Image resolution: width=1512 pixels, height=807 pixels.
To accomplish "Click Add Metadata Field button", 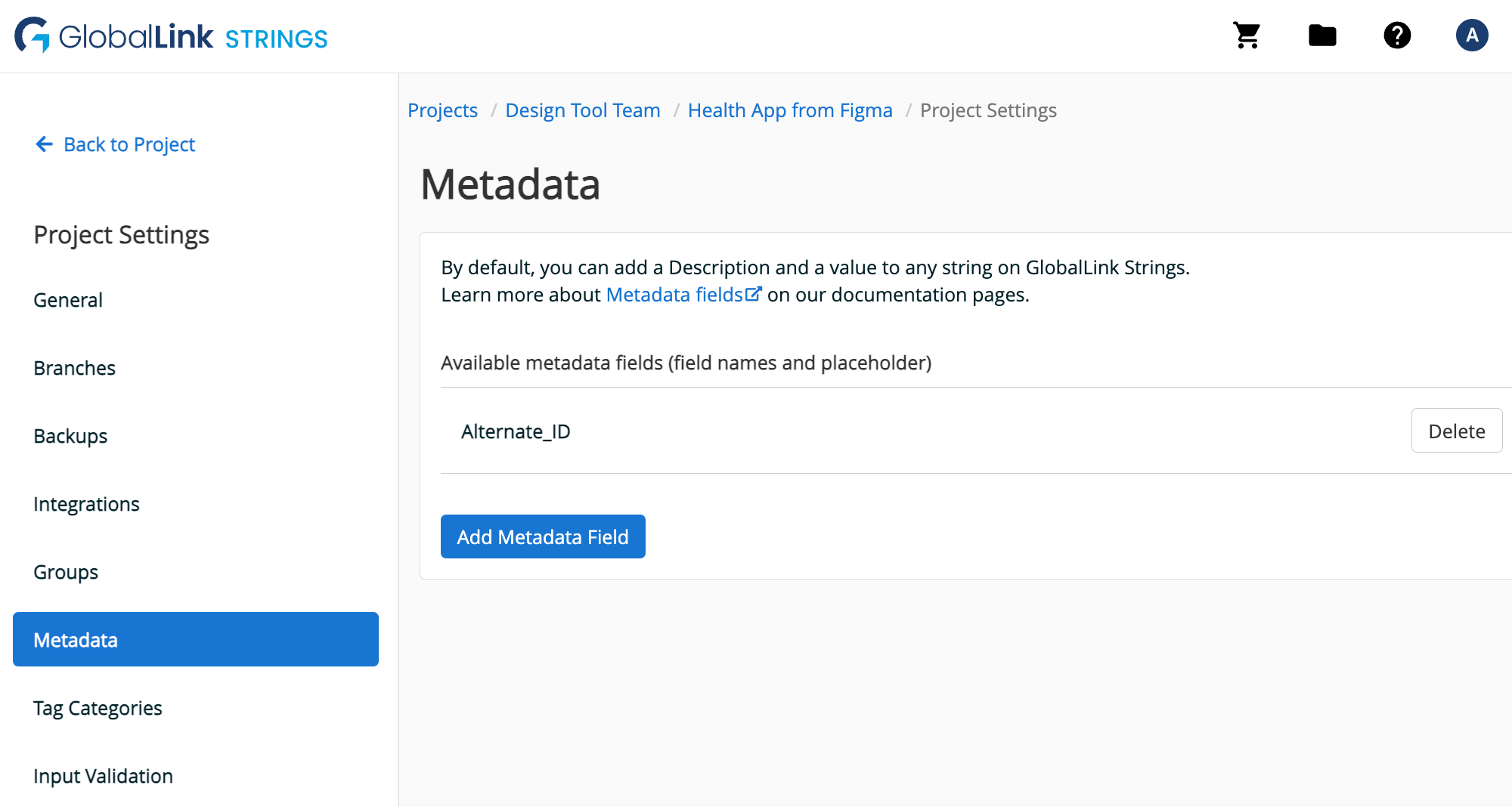I will tap(543, 536).
